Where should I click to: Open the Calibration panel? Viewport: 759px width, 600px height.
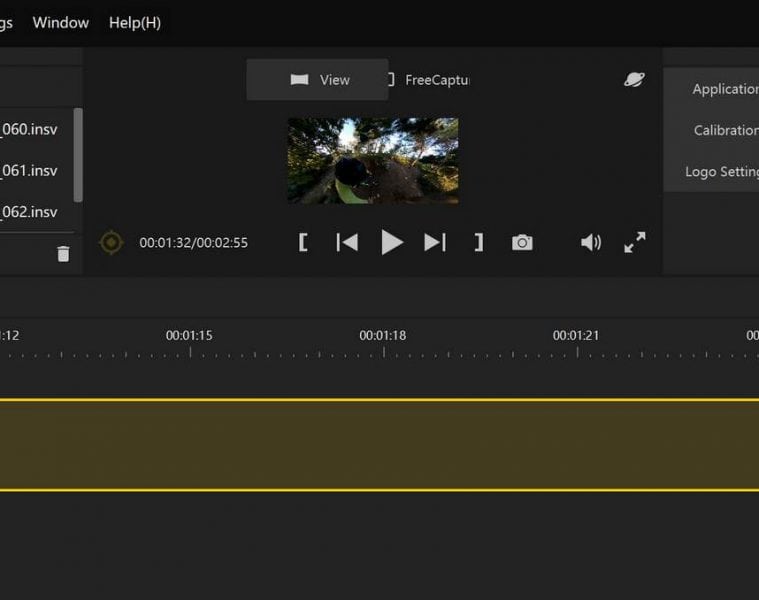pos(724,130)
